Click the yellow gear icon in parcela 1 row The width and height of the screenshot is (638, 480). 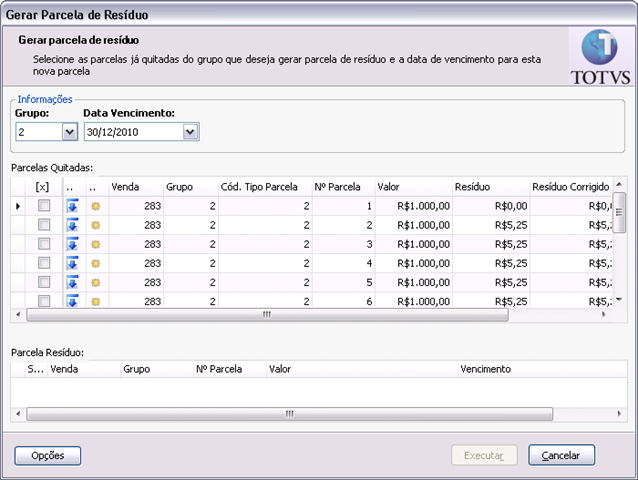(x=96, y=206)
